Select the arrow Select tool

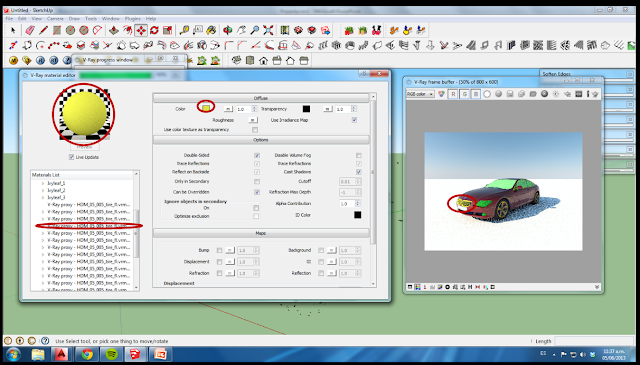click(x=13, y=30)
